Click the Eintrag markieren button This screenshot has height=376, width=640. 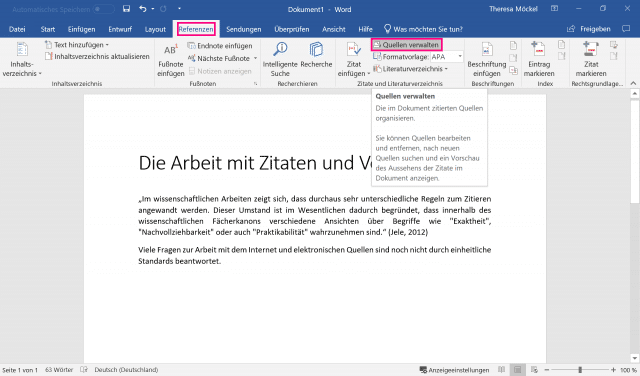(539, 60)
